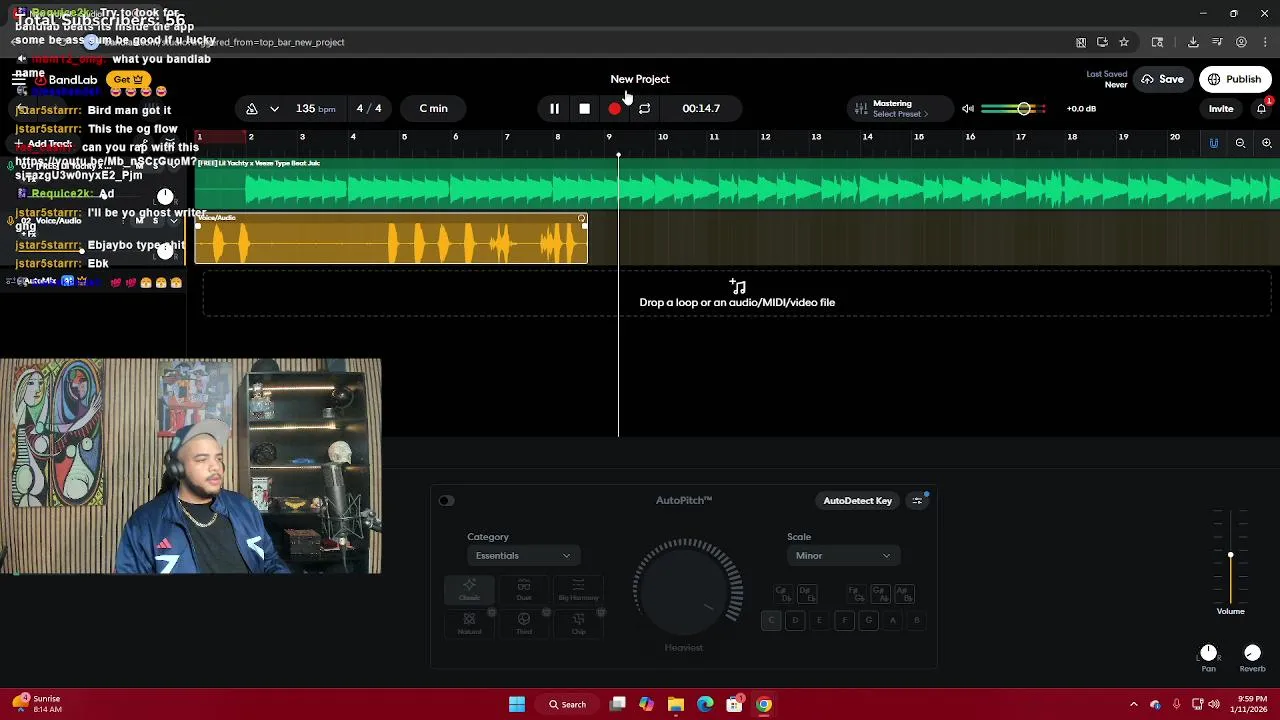Mute master output speaker icon
The image size is (1280, 720).
(x=968, y=108)
